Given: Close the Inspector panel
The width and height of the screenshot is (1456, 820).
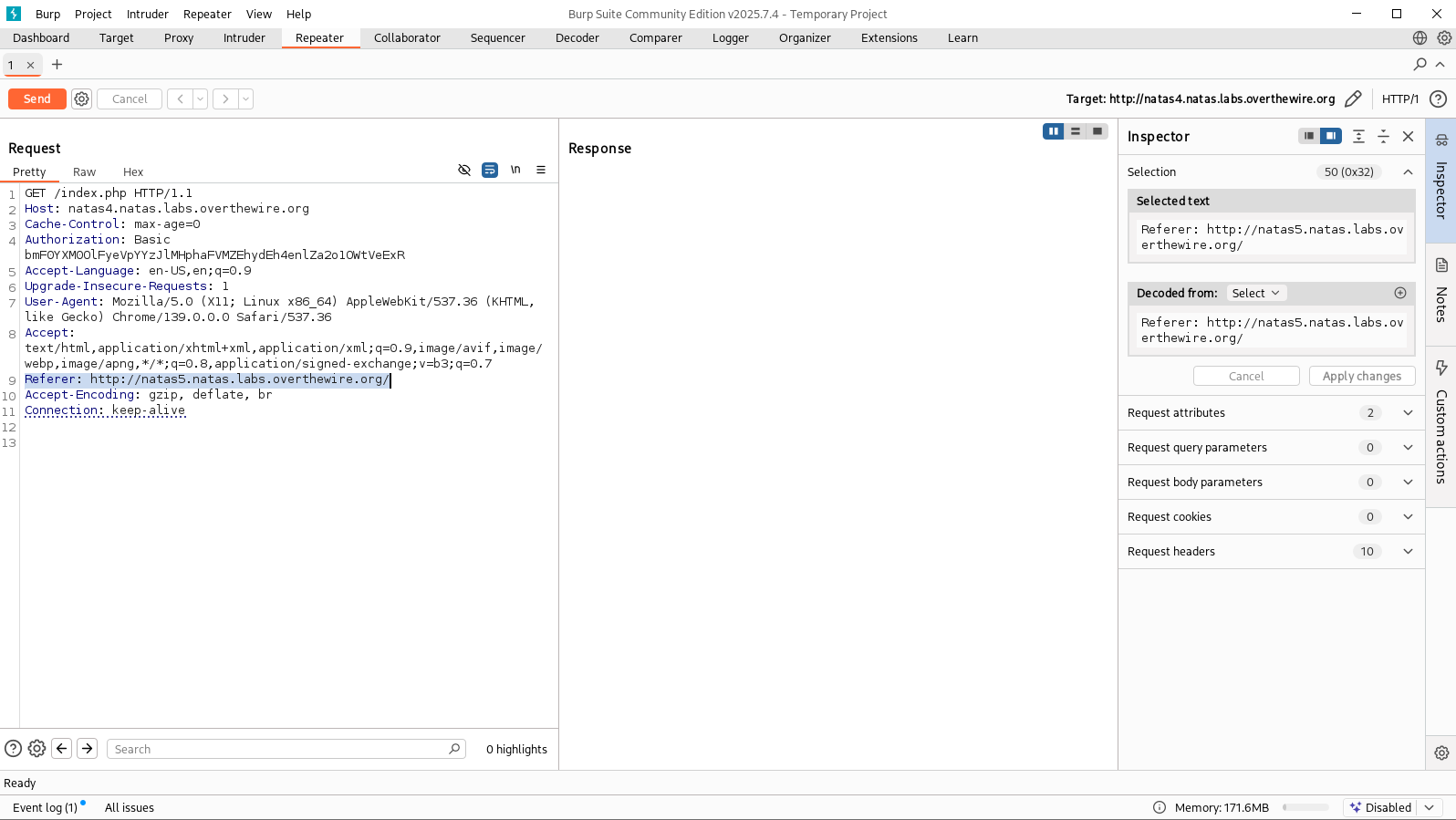Looking at the screenshot, I should click(x=1408, y=136).
